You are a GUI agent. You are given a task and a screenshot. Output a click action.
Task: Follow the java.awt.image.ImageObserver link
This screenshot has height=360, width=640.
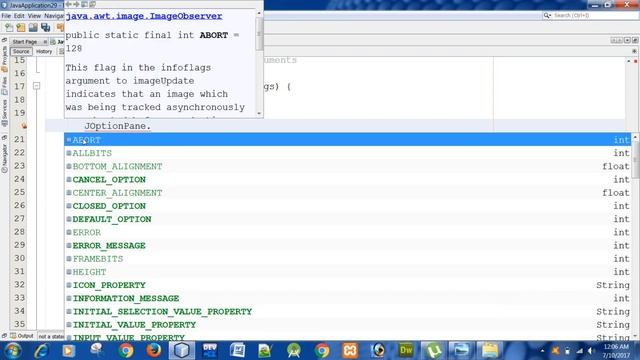[144, 16]
